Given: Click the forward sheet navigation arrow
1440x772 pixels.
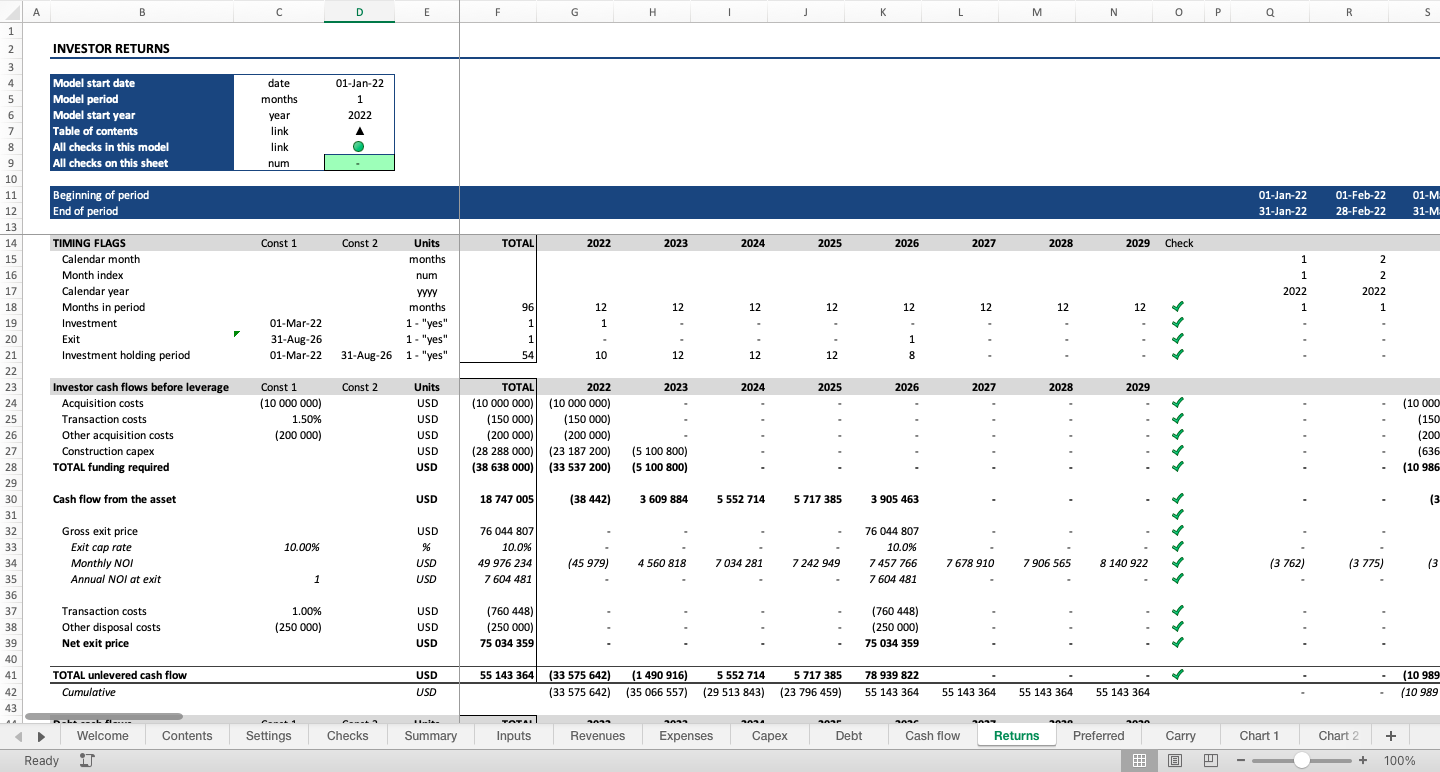Looking at the screenshot, I should 40,735.
